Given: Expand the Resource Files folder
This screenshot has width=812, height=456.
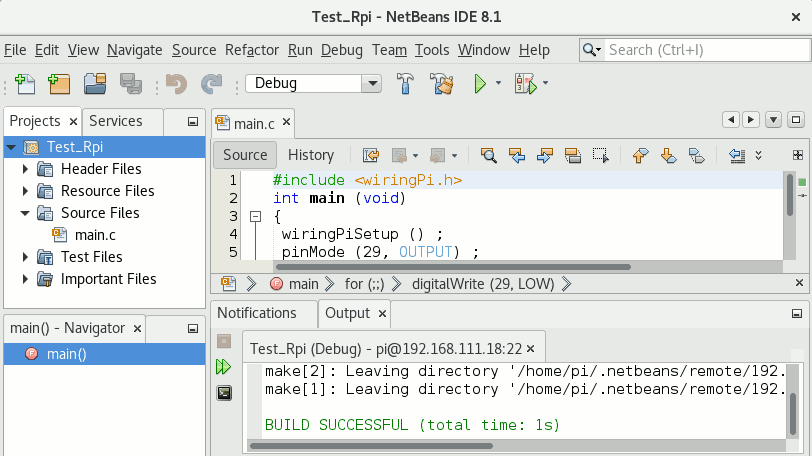Looking at the screenshot, I should 25,191.
